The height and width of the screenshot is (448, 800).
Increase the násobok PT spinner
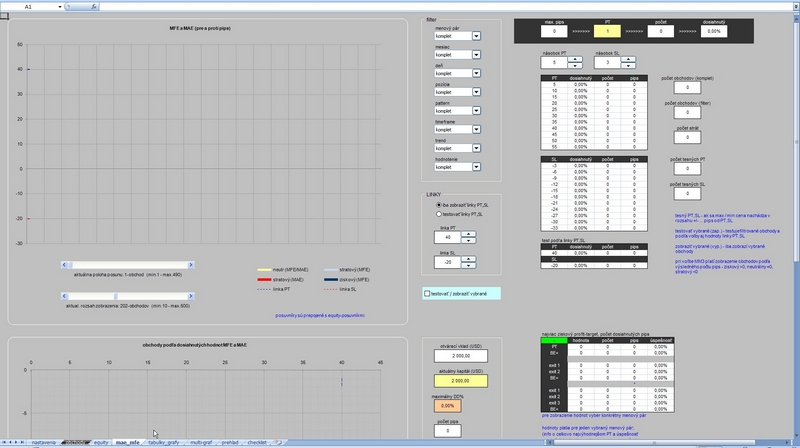coord(575,60)
